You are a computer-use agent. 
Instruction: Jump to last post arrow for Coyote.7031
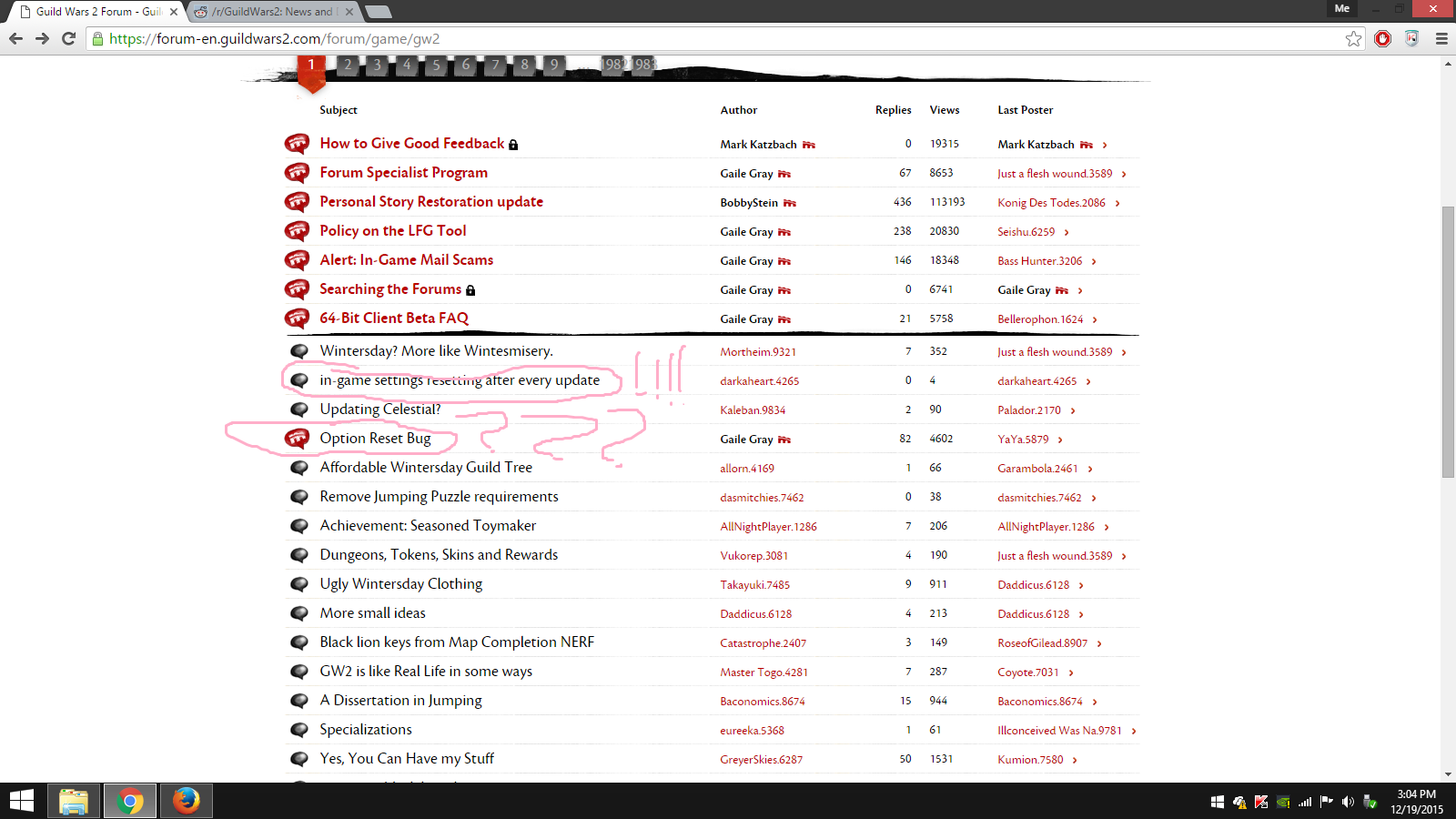pyautogui.click(x=1071, y=672)
